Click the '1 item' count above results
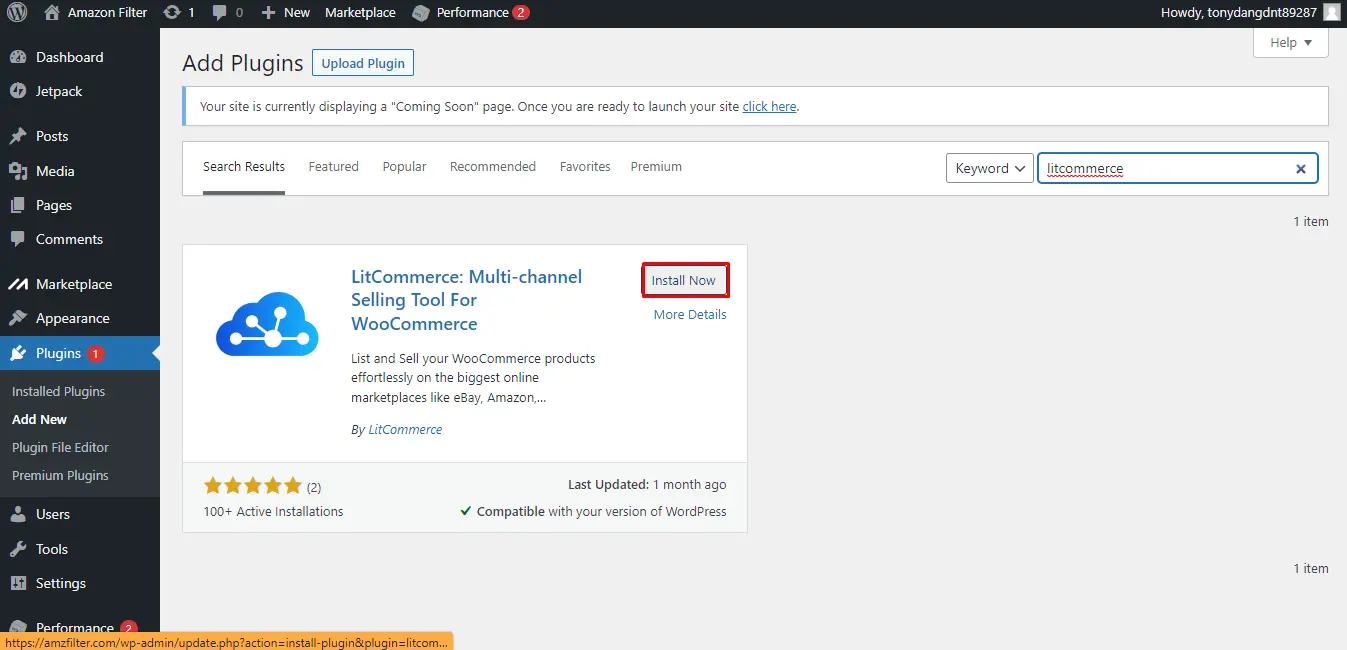1347x650 pixels. tap(1310, 221)
